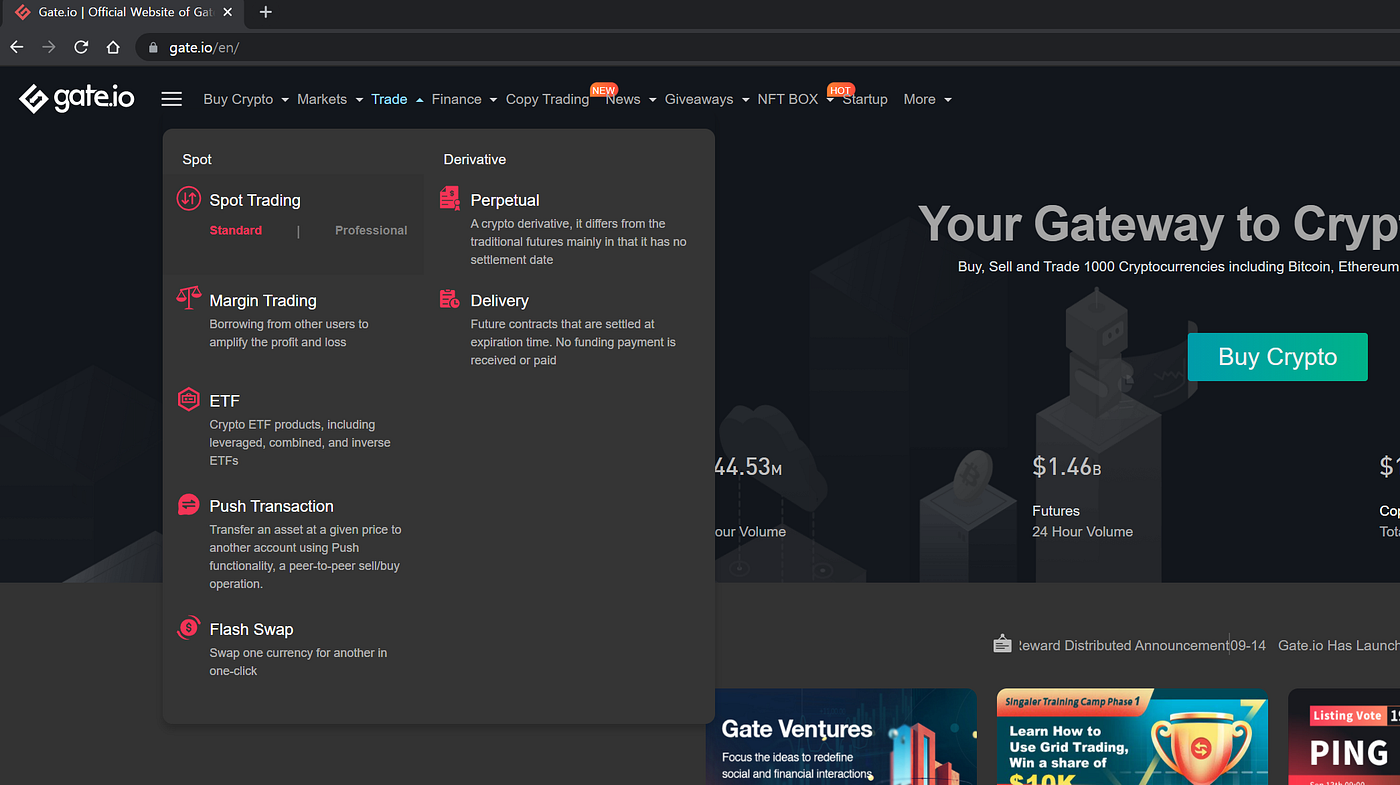Click the Perpetual contract icon
The width and height of the screenshot is (1400, 785).
(450, 199)
